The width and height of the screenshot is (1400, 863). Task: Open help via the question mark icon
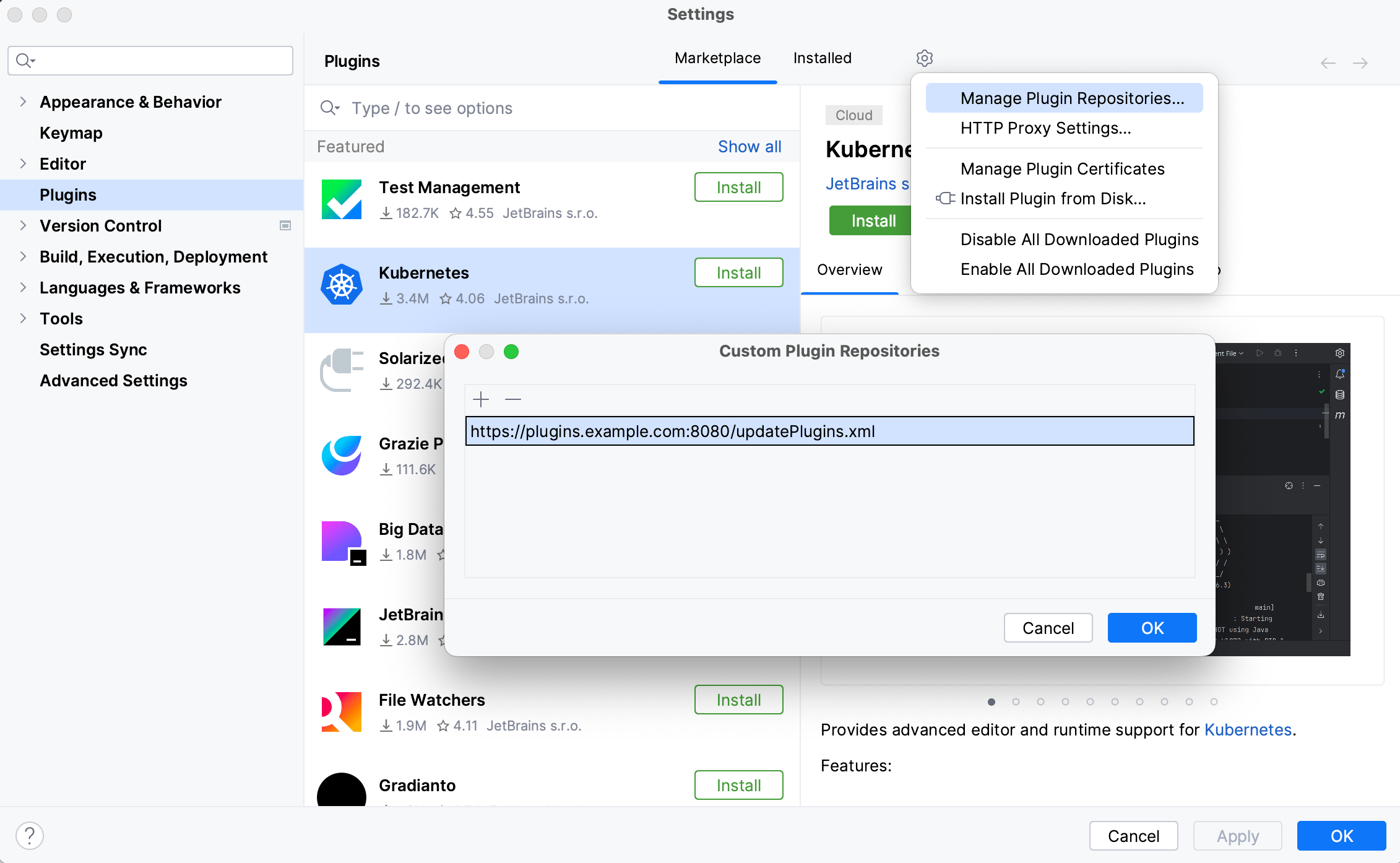pyautogui.click(x=30, y=836)
